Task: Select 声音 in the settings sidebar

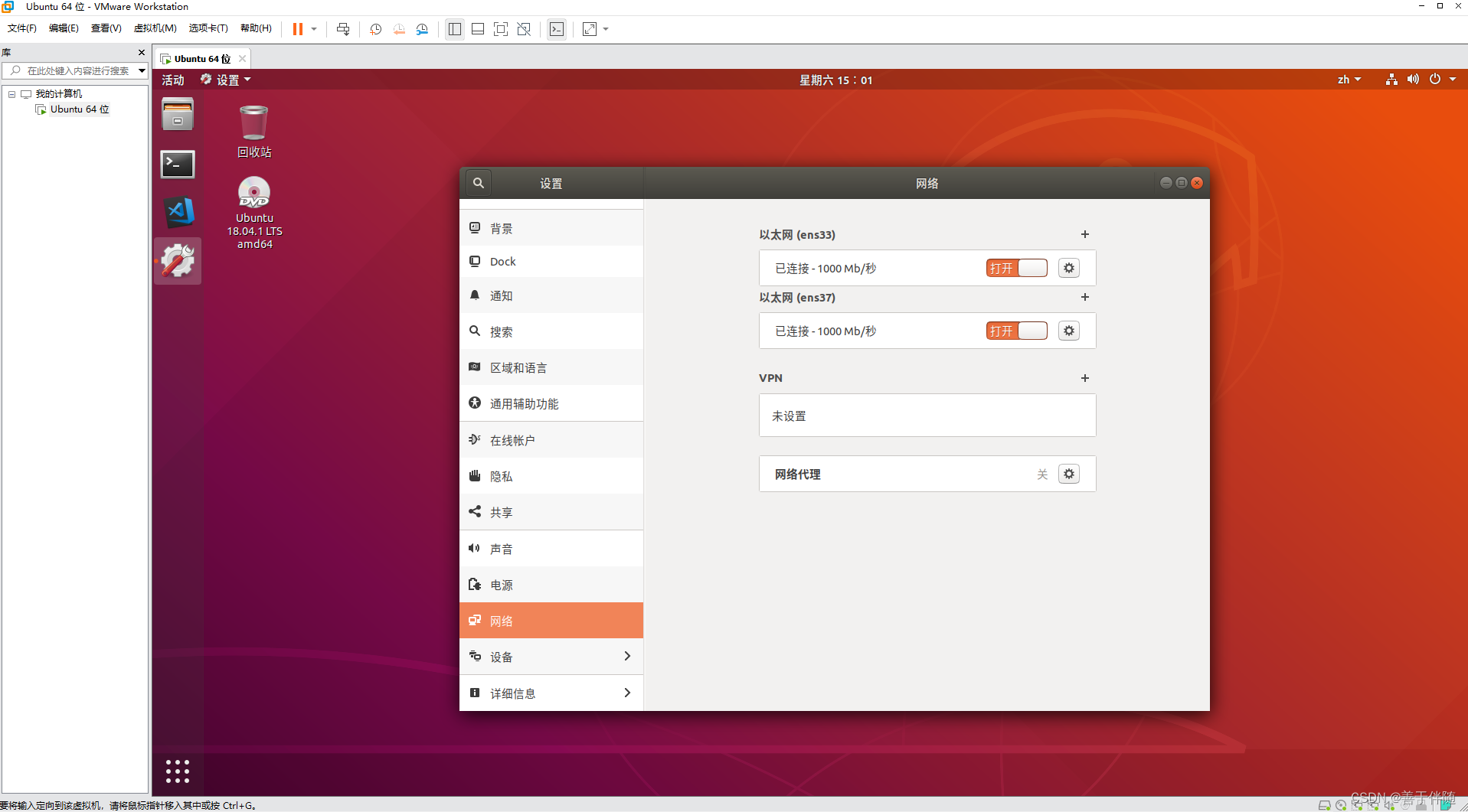Action: [551, 549]
